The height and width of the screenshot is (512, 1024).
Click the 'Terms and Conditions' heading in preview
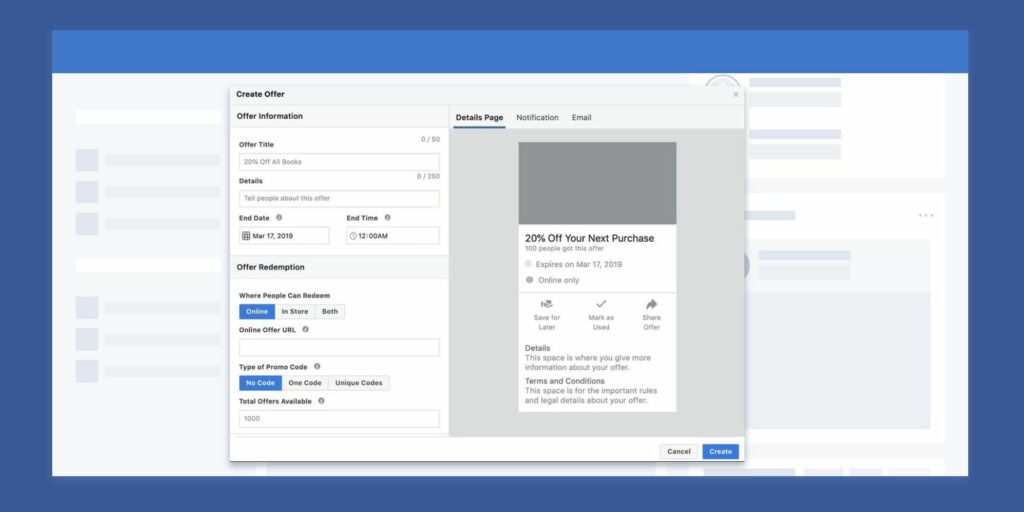[x=565, y=381]
